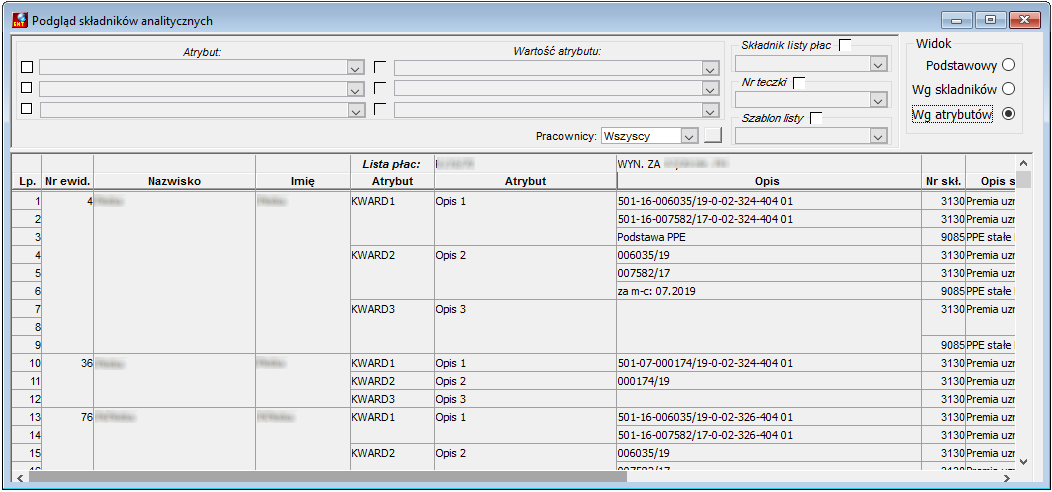Select the za m-c: 07.2019 cell

(x=769, y=291)
